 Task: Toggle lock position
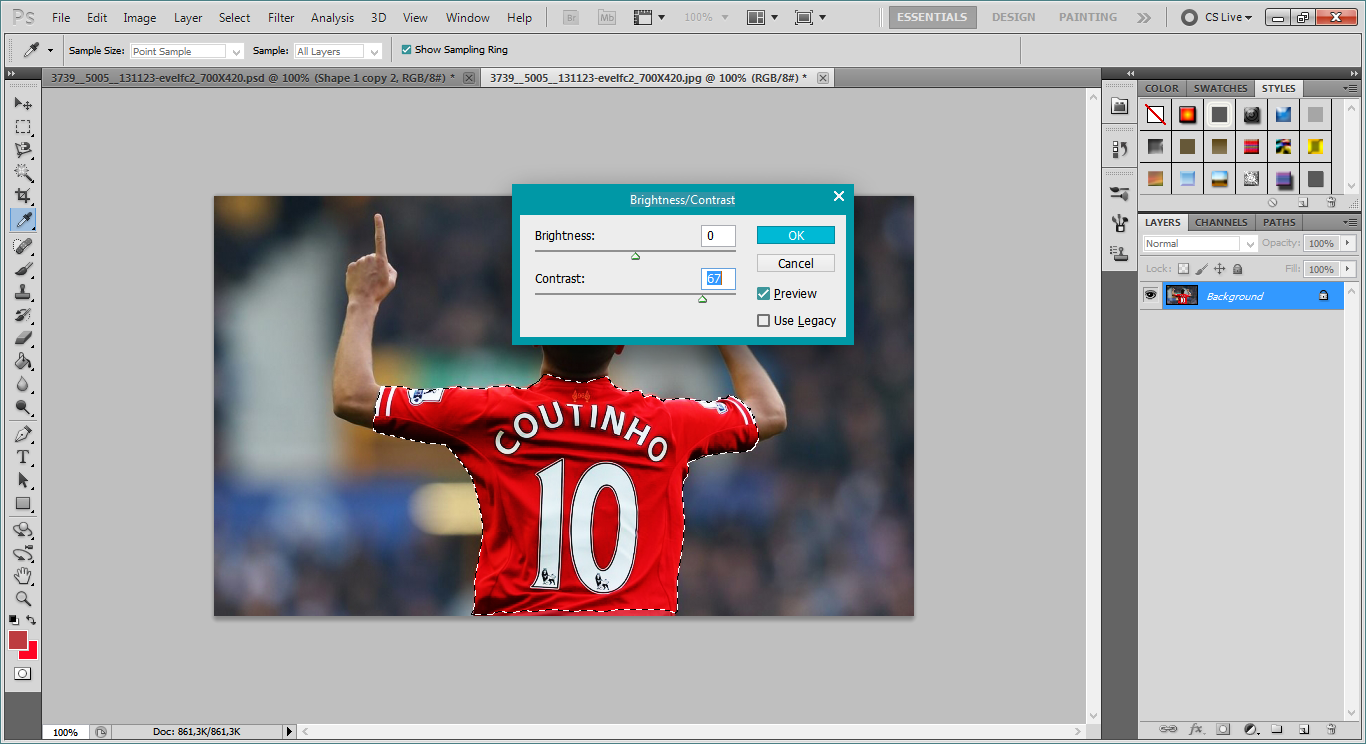(1220, 269)
